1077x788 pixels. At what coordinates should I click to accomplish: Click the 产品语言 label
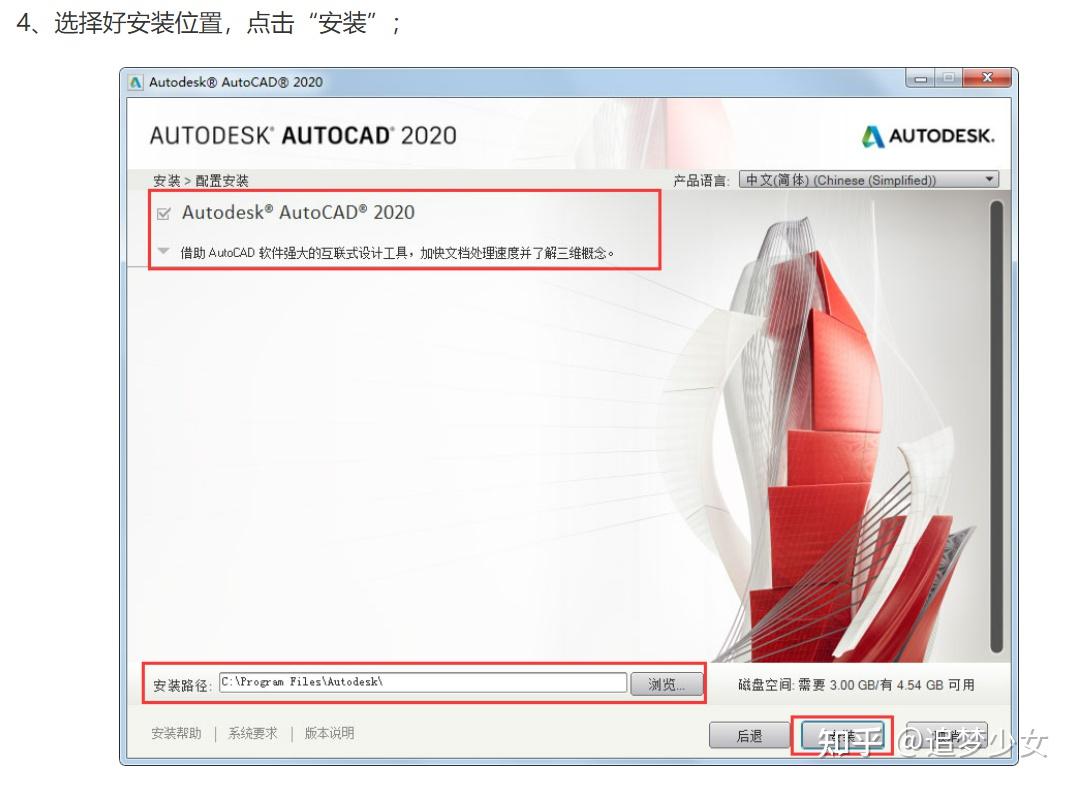tap(700, 181)
